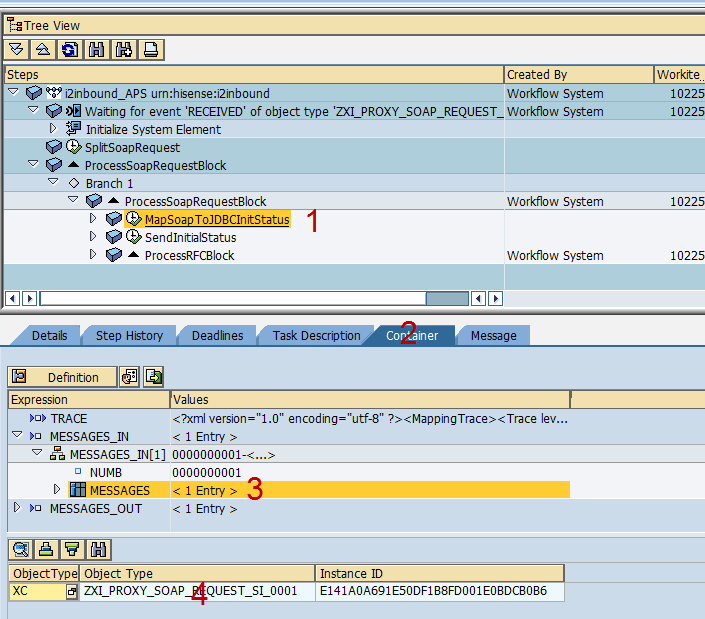The width and height of the screenshot is (705, 619).
Task: Click the Refresh icon in Tree View toolbar
Action: tap(70, 49)
